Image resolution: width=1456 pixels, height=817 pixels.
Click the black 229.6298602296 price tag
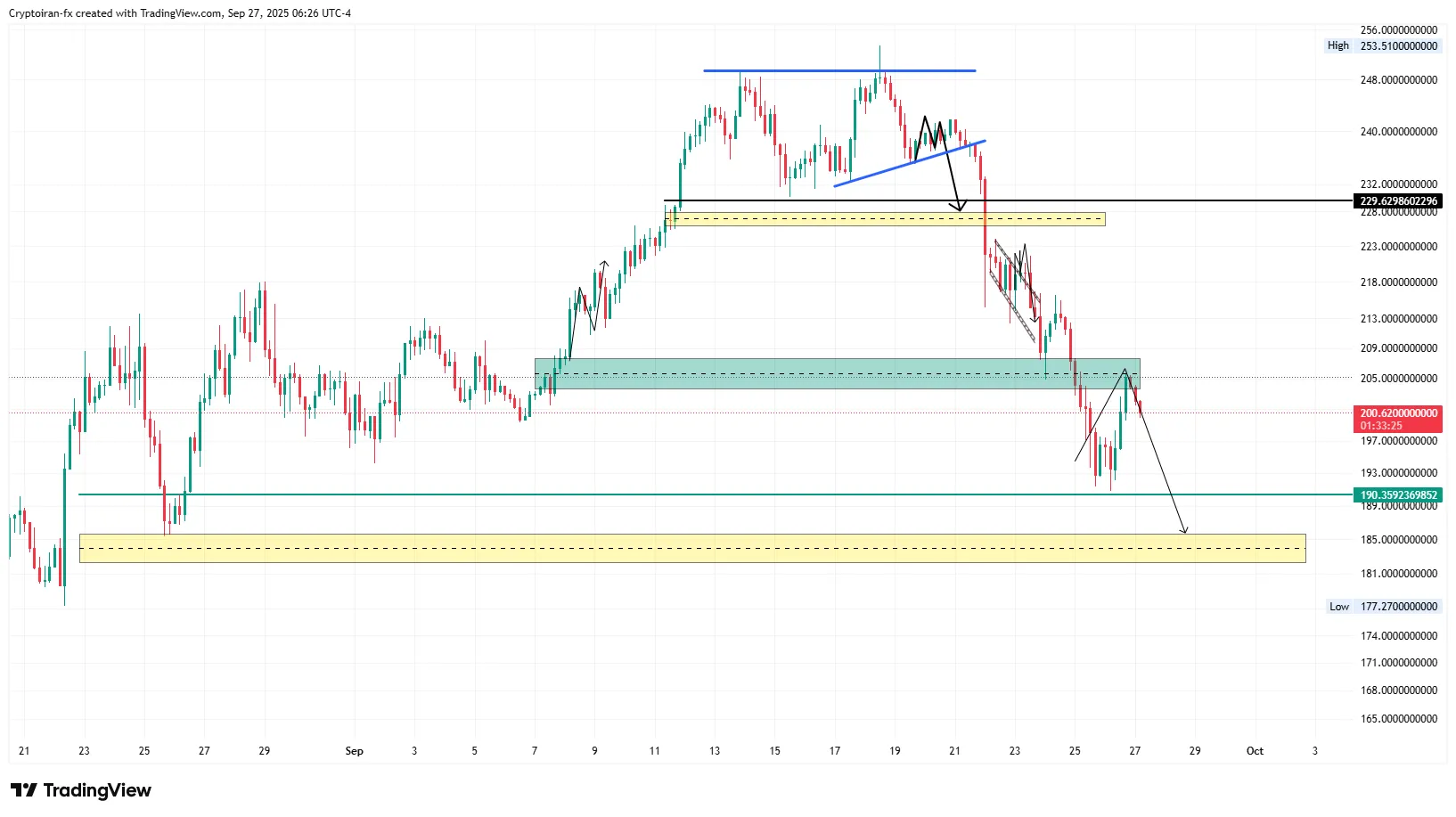[1398, 201]
